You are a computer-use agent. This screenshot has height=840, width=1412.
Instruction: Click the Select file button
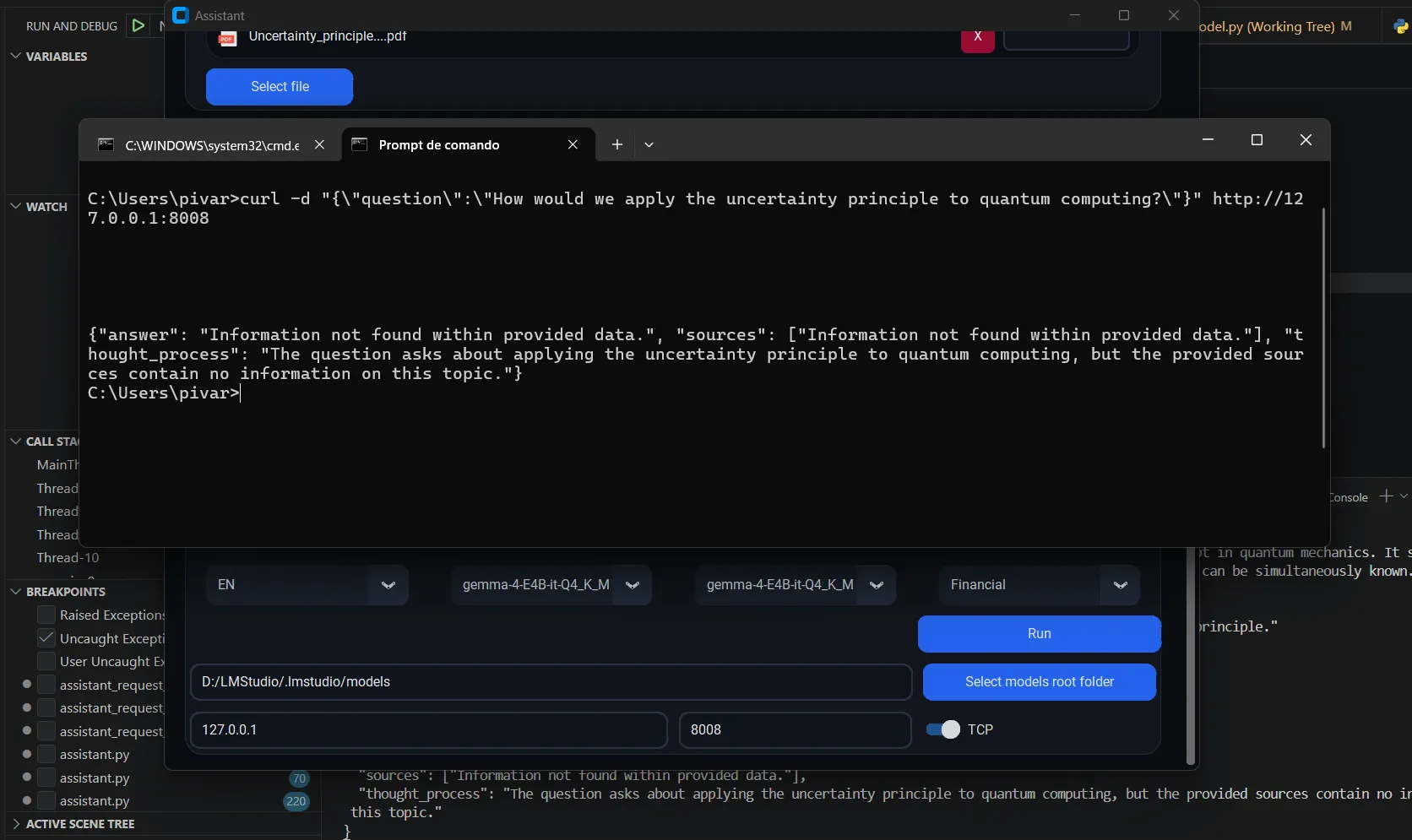[x=280, y=87]
